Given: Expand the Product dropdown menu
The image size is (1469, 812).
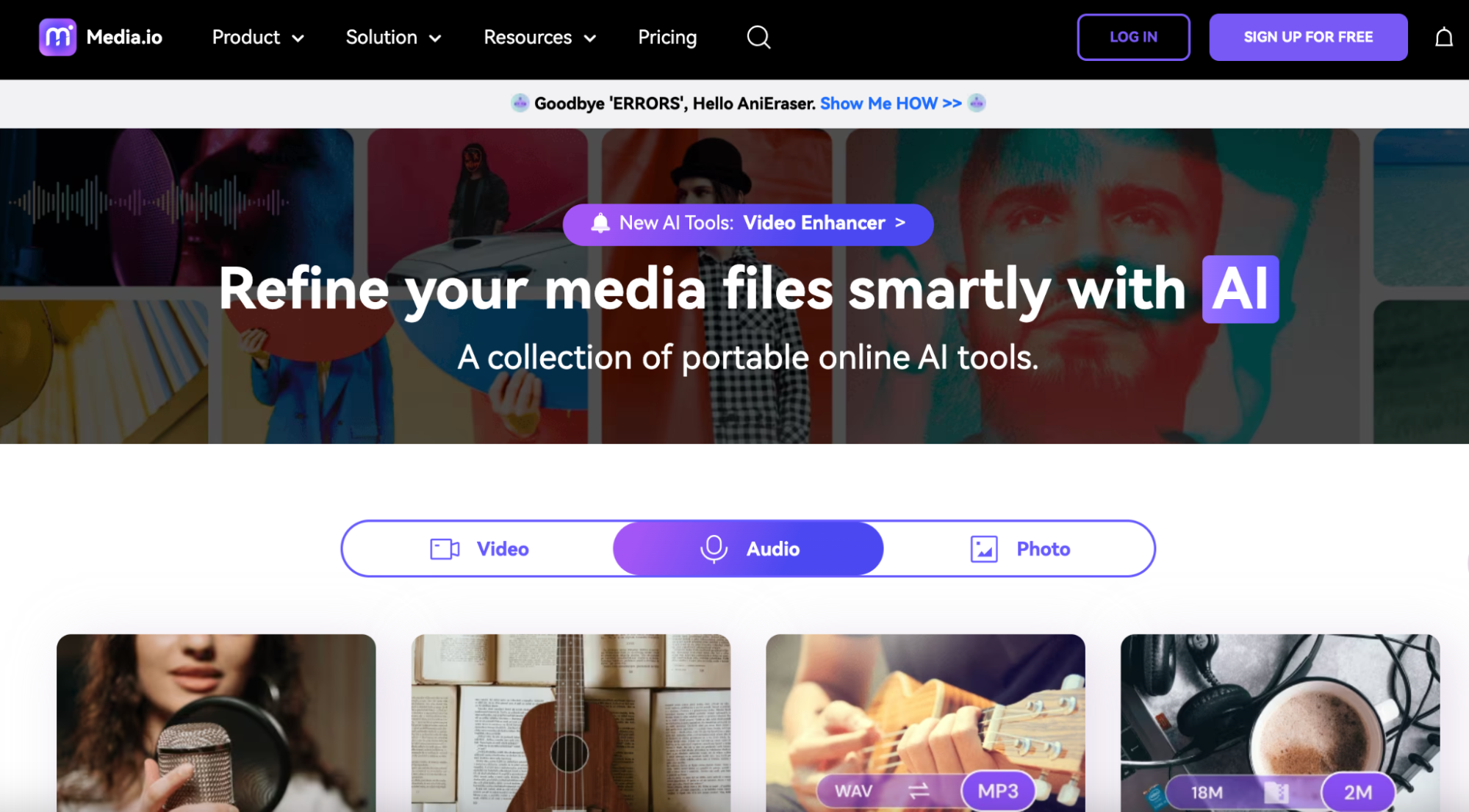Looking at the screenshot, I should [257, 37].
